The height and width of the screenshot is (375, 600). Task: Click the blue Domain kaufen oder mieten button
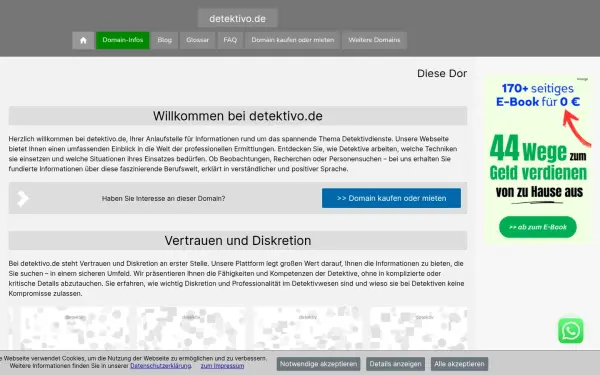(391, 198)
